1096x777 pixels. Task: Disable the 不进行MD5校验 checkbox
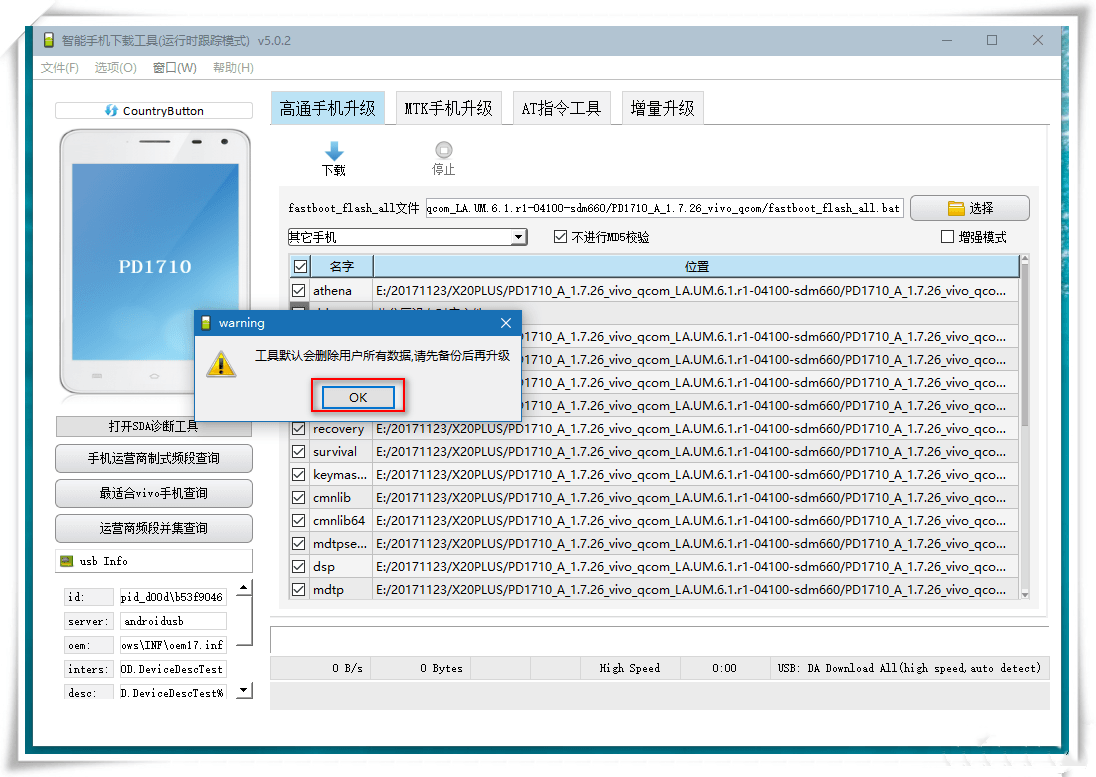[561, 235]
